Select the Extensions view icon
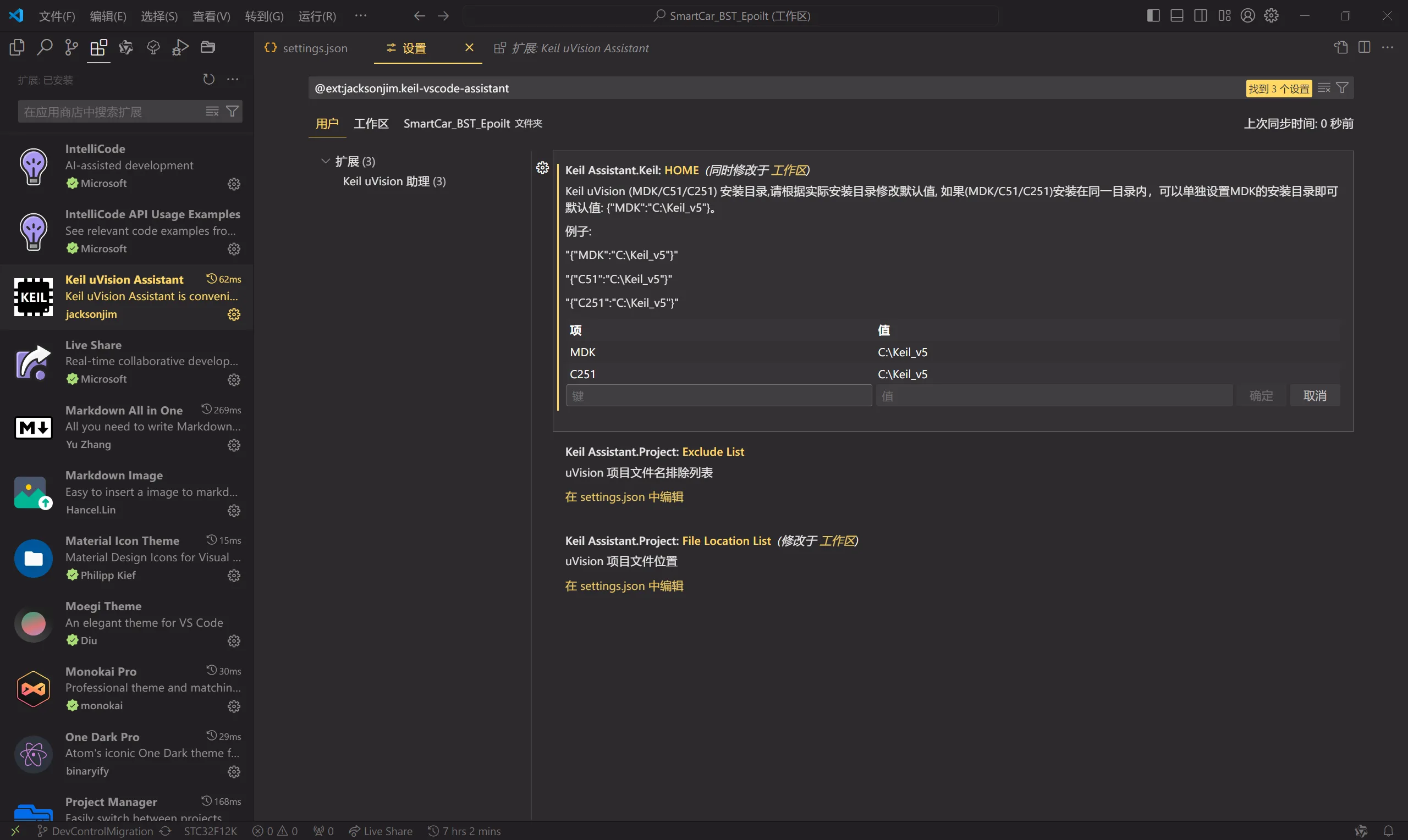This screenshot has height=840, width=1408. click(x=98, y=47)
